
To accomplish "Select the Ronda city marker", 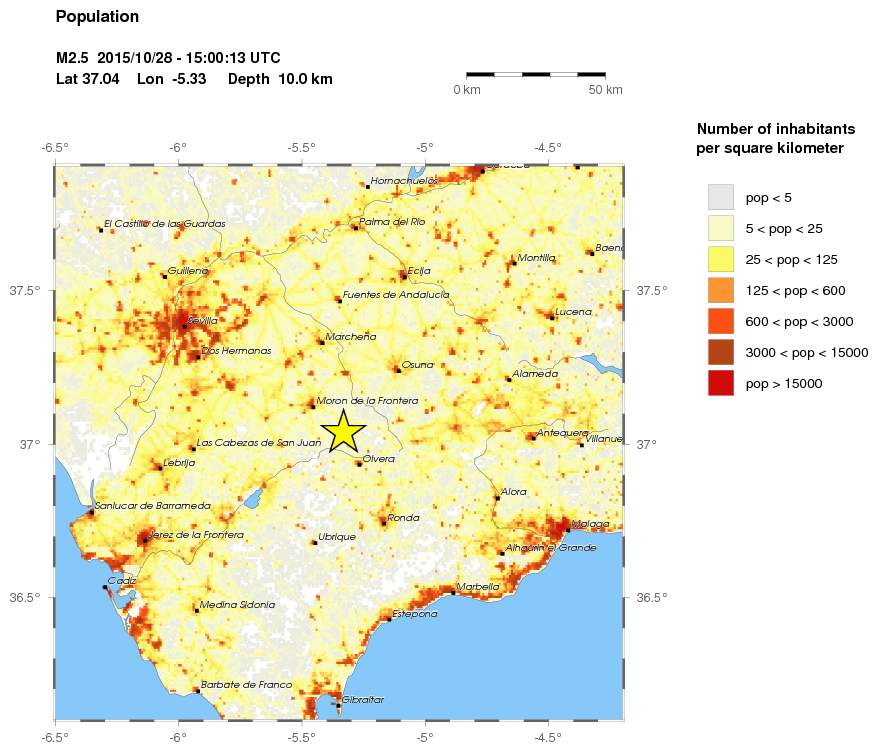I will click(384, 522).
